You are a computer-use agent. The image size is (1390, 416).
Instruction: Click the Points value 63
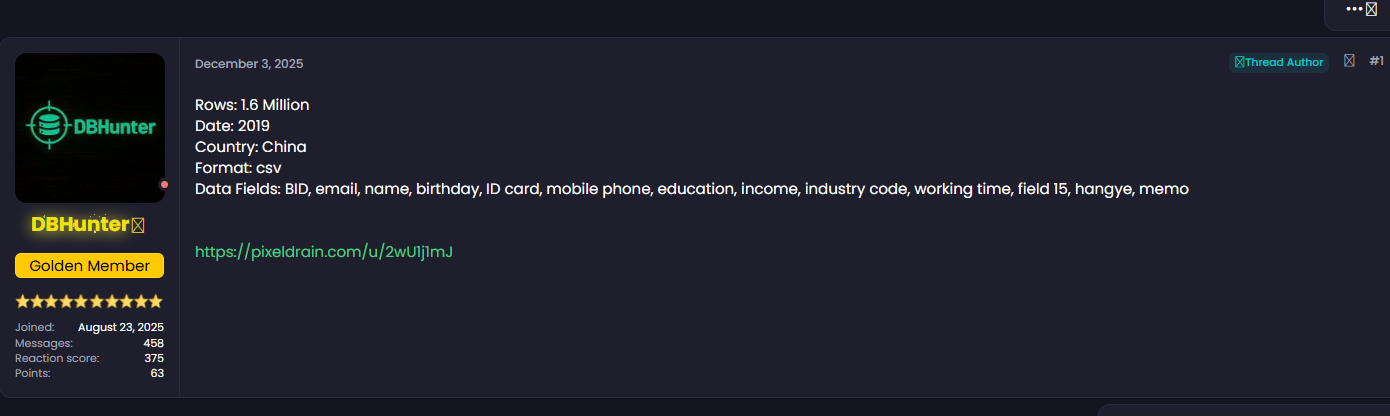[x=157, y=373]
